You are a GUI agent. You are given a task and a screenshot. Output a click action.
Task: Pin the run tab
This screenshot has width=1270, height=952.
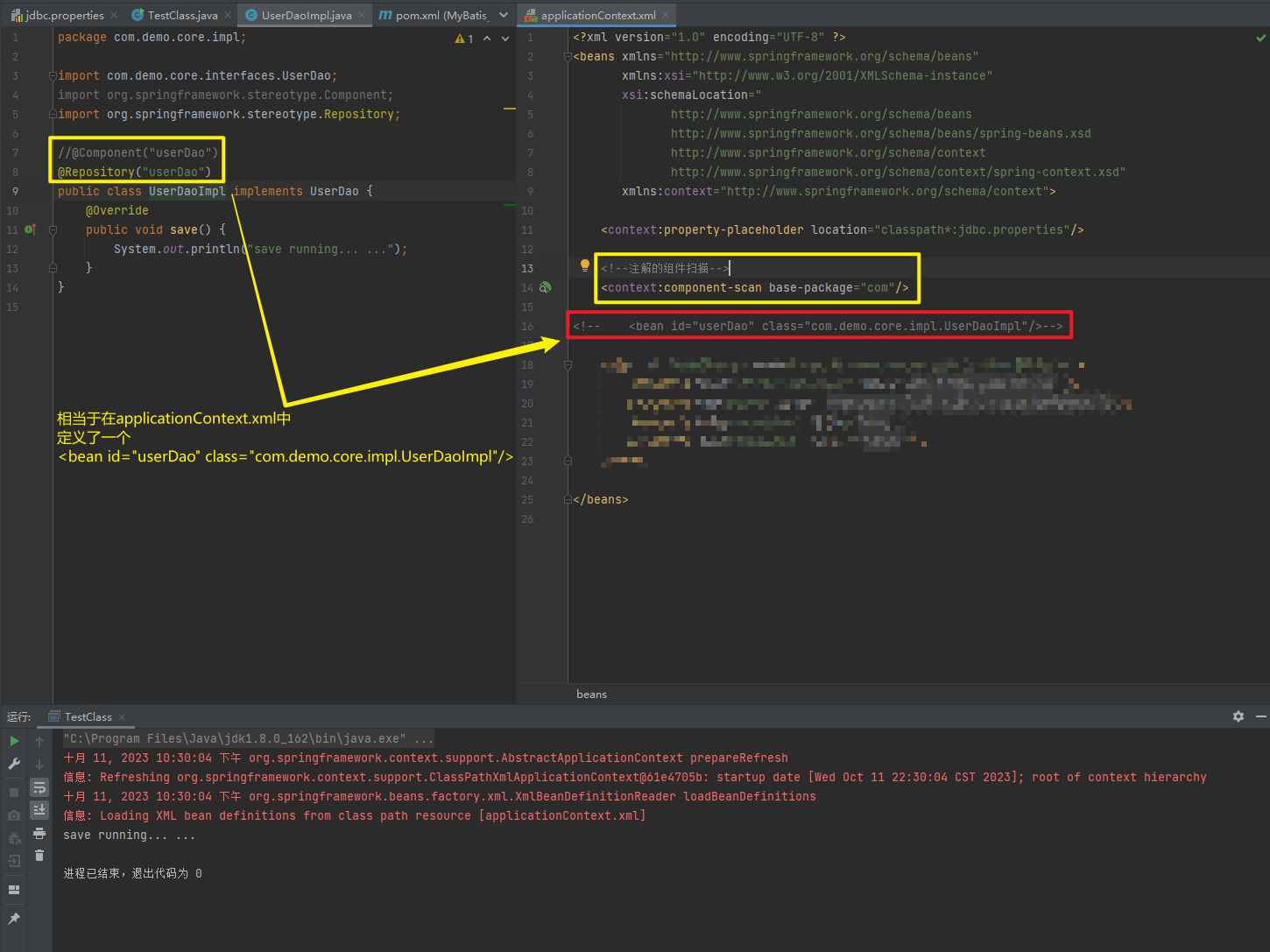(x=14, y=919)
